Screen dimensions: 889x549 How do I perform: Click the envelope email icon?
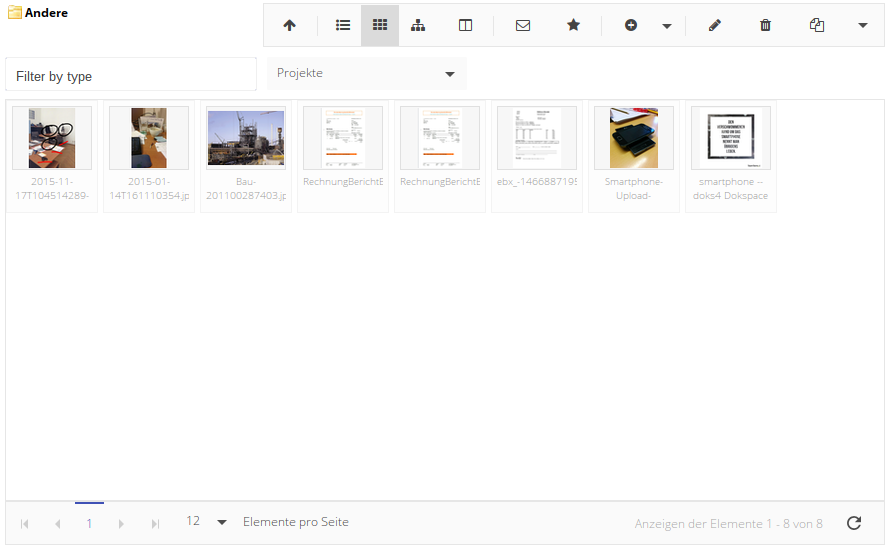point(523,26)
